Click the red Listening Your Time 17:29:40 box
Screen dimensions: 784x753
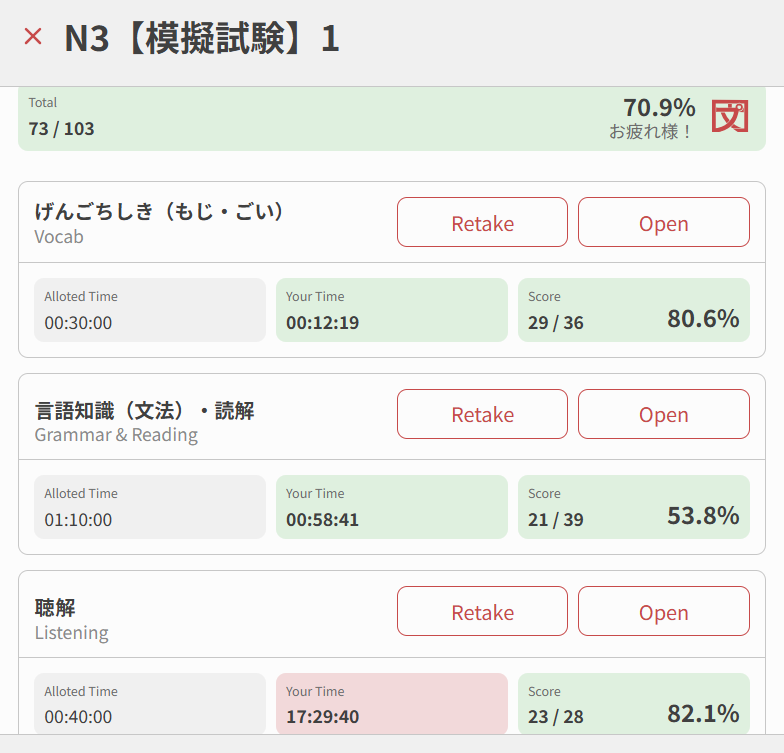[391, 704]
